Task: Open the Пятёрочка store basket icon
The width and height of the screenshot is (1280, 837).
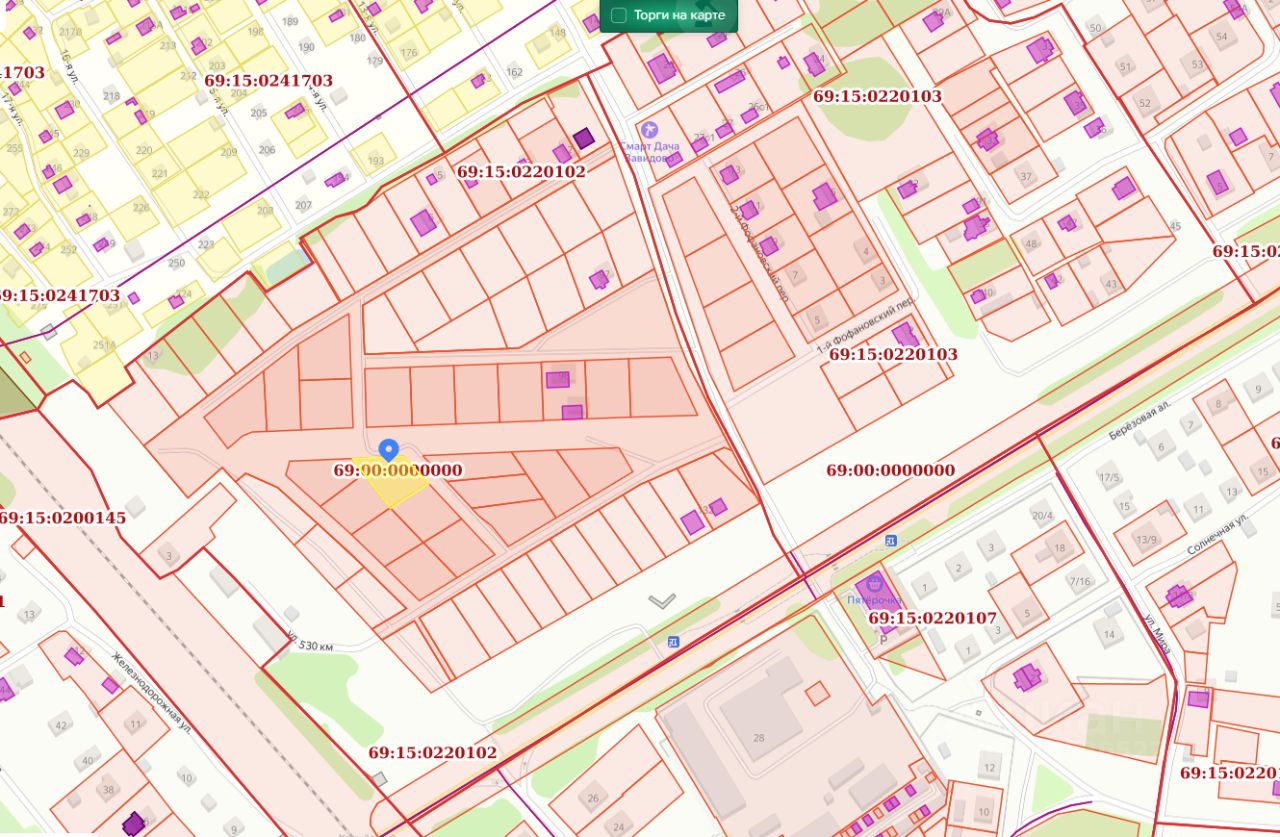Action: tap(876, 582)
